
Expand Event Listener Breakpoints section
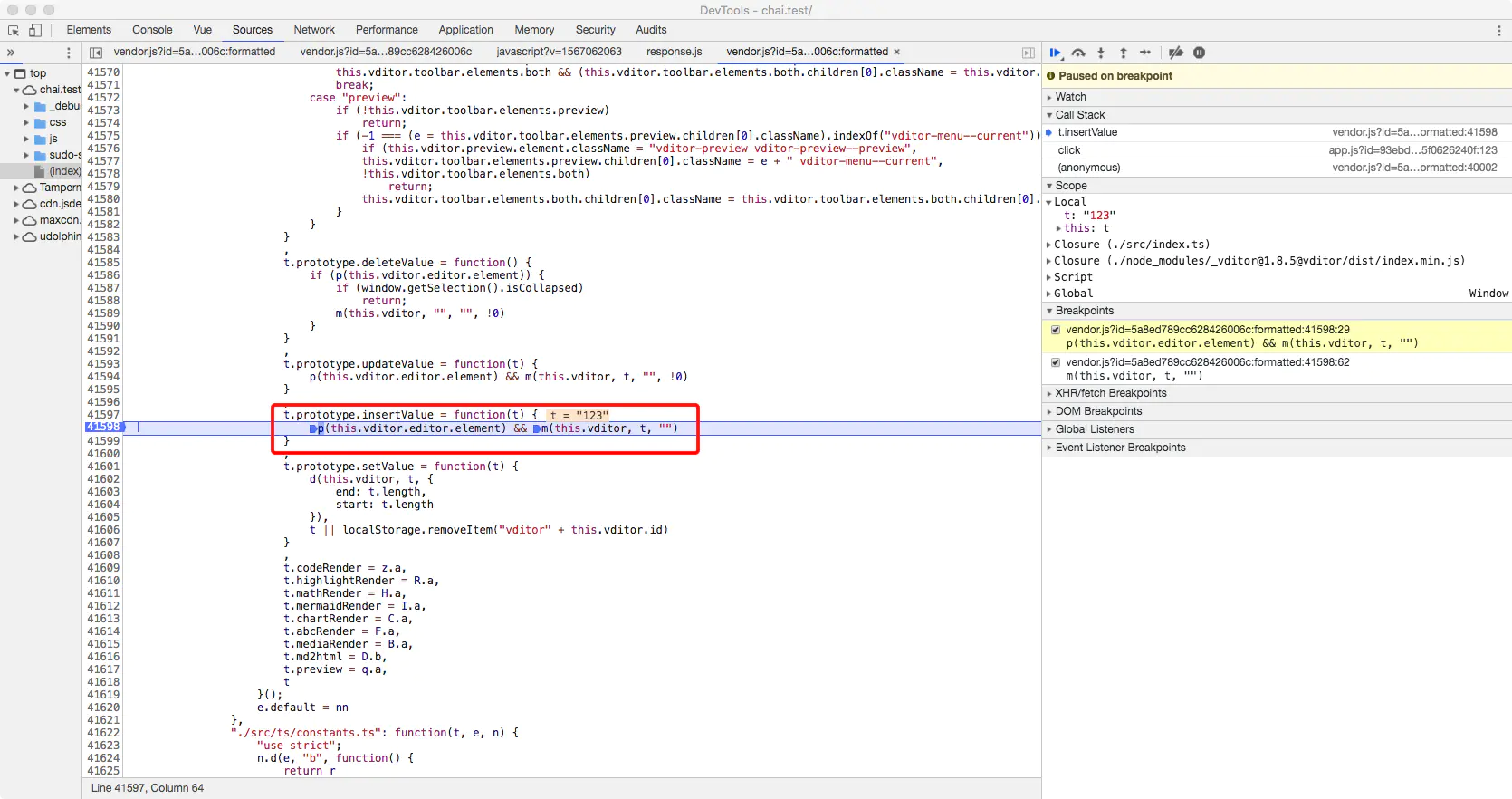tap(1119, 448)
